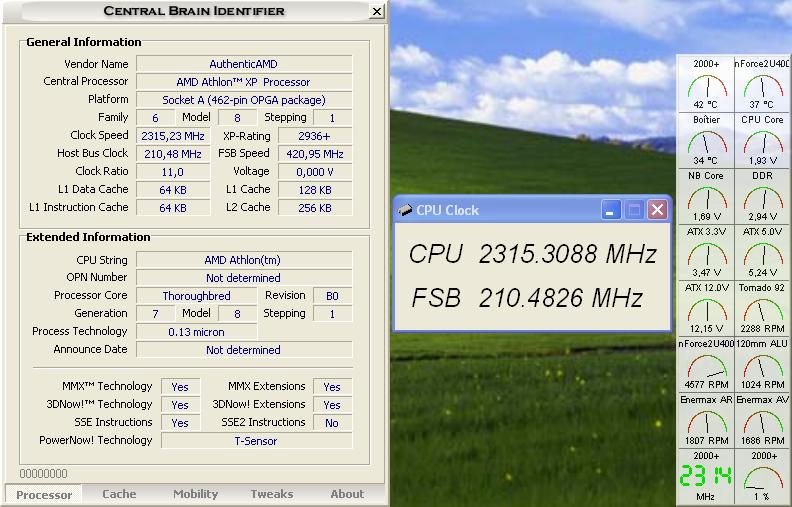Select the Clock Ratio value 11,0

pyautogui.click(x=173, y=172)
